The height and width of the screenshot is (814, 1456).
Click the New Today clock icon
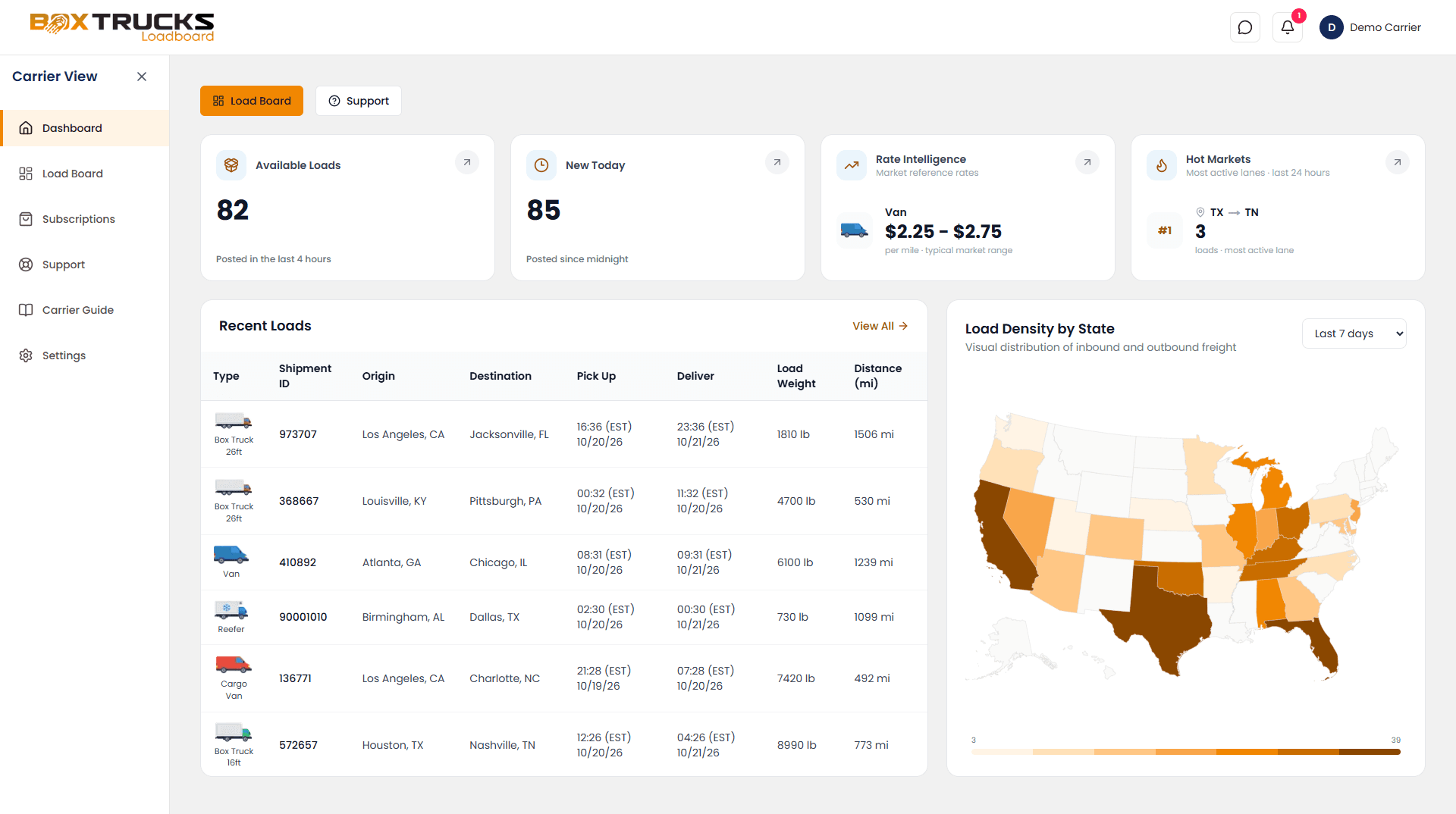click(x=541, y=165)
